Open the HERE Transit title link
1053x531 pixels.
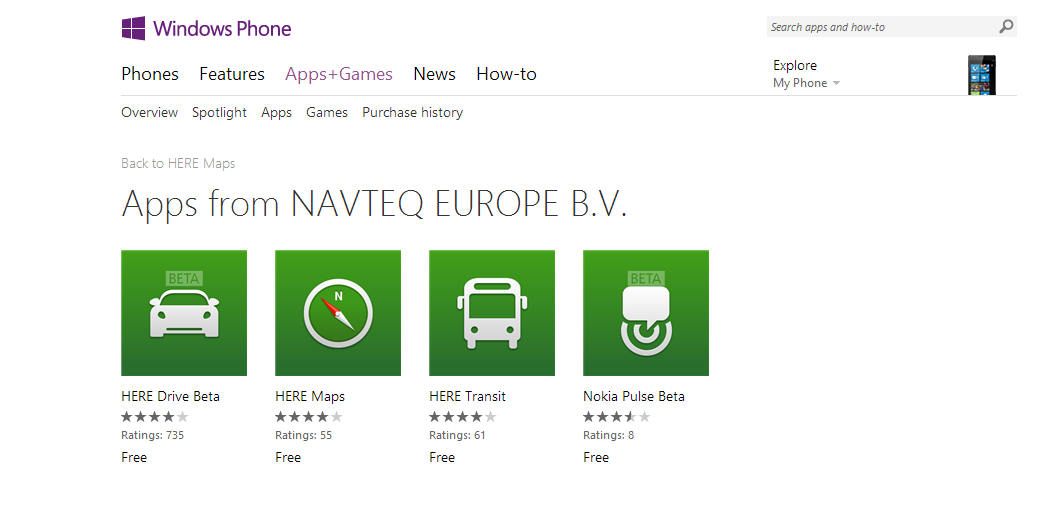click(467, 396)
